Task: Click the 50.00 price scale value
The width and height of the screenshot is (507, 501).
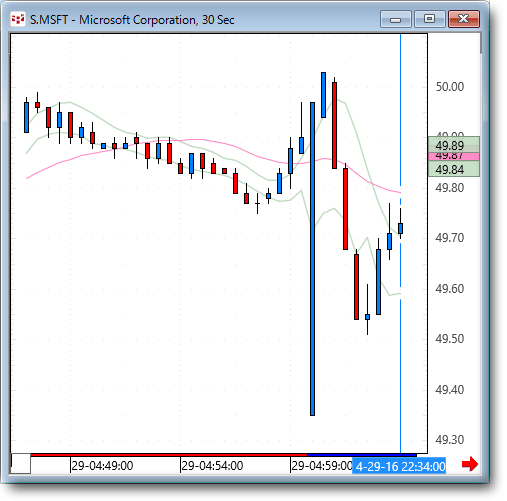Action: [450, 87]
